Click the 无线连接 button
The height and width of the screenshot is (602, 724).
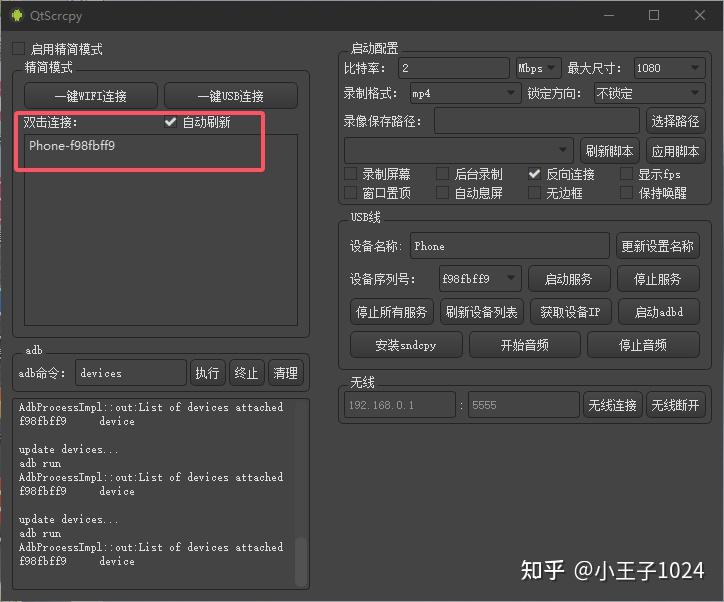tap(612, 405)
